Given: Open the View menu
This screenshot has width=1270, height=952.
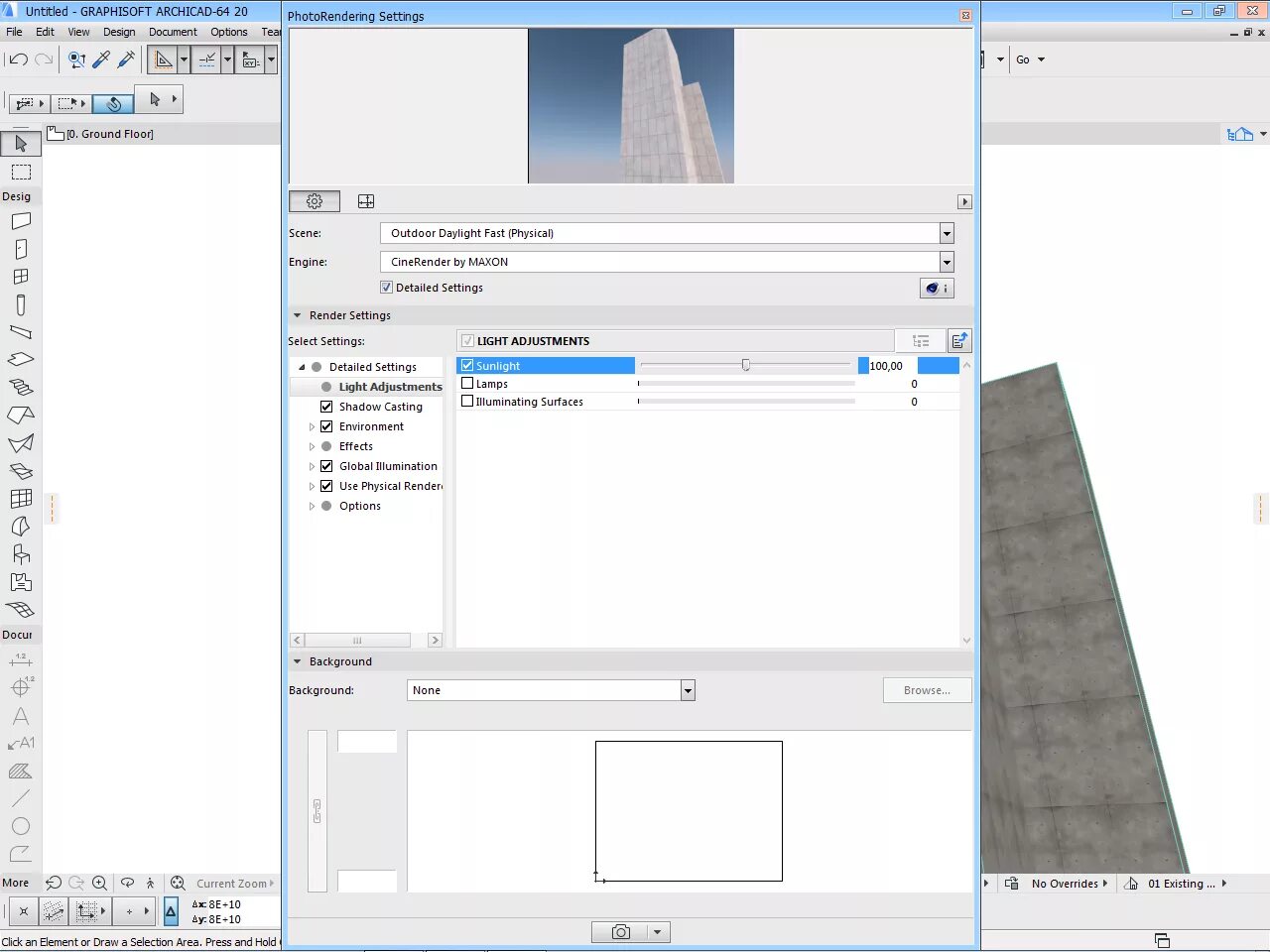Looking at the screenshot, I should pos(78,32).
